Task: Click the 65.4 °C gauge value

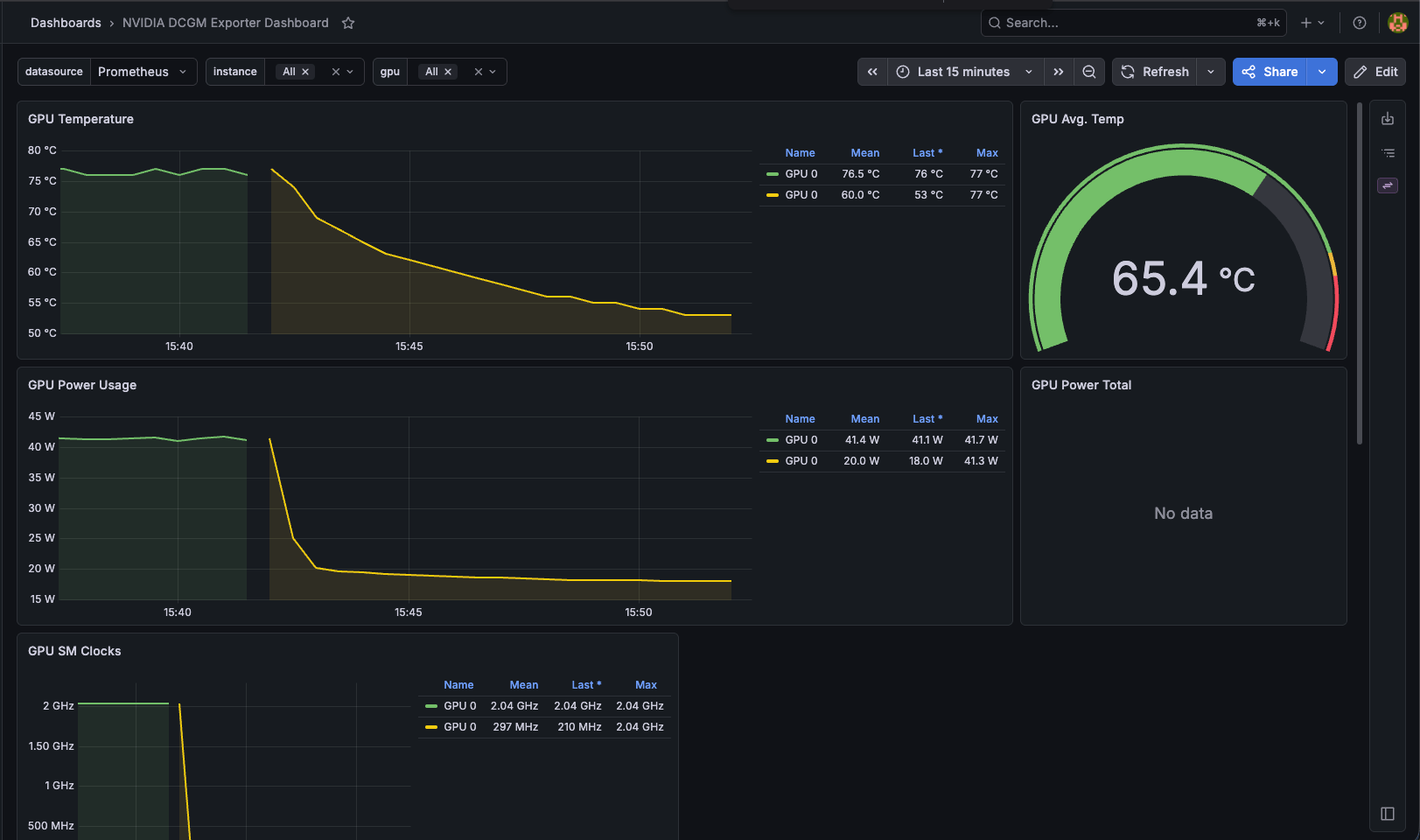Action: point(1183,279)
